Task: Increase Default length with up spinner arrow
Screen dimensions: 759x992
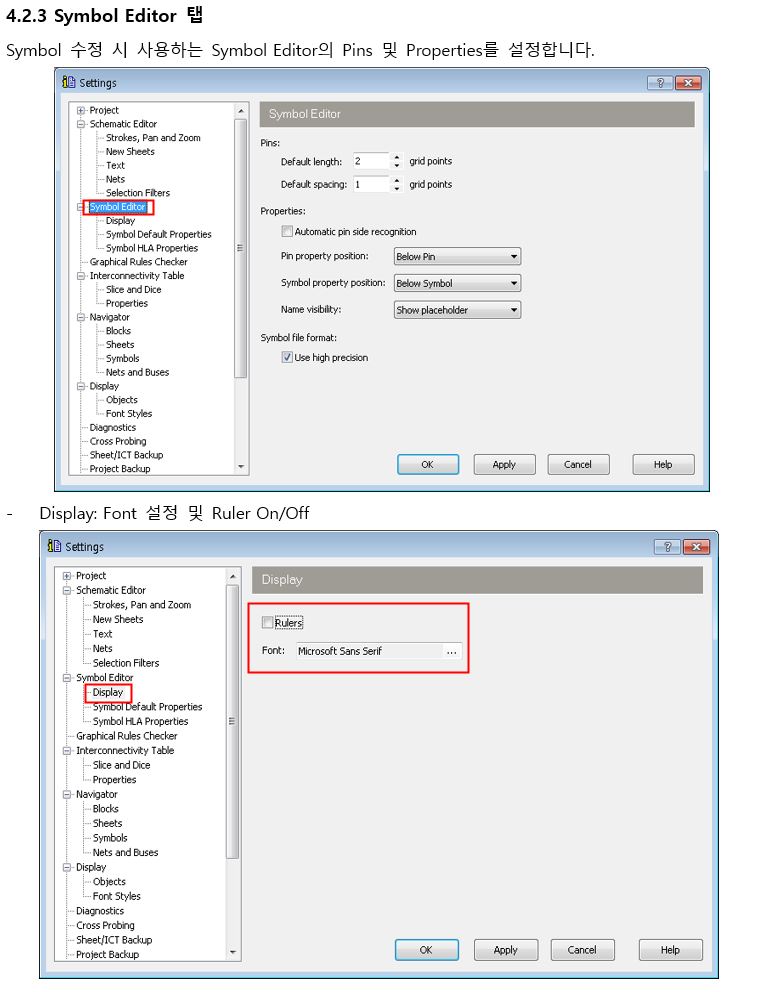Action: pos(397,157)
